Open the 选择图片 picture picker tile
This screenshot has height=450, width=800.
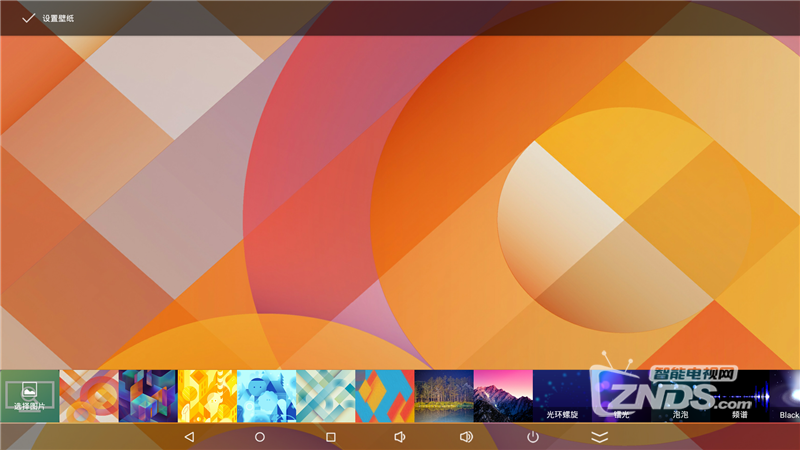click(x=29, y=396)
